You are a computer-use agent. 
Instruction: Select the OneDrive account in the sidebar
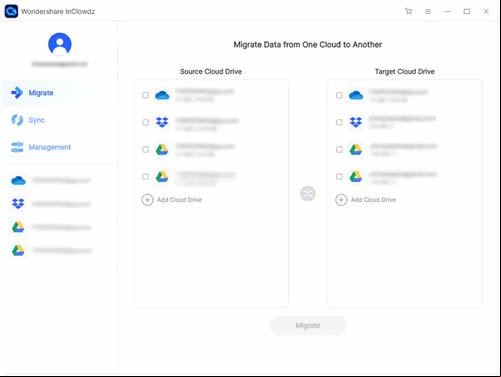(x=51, y=181)
